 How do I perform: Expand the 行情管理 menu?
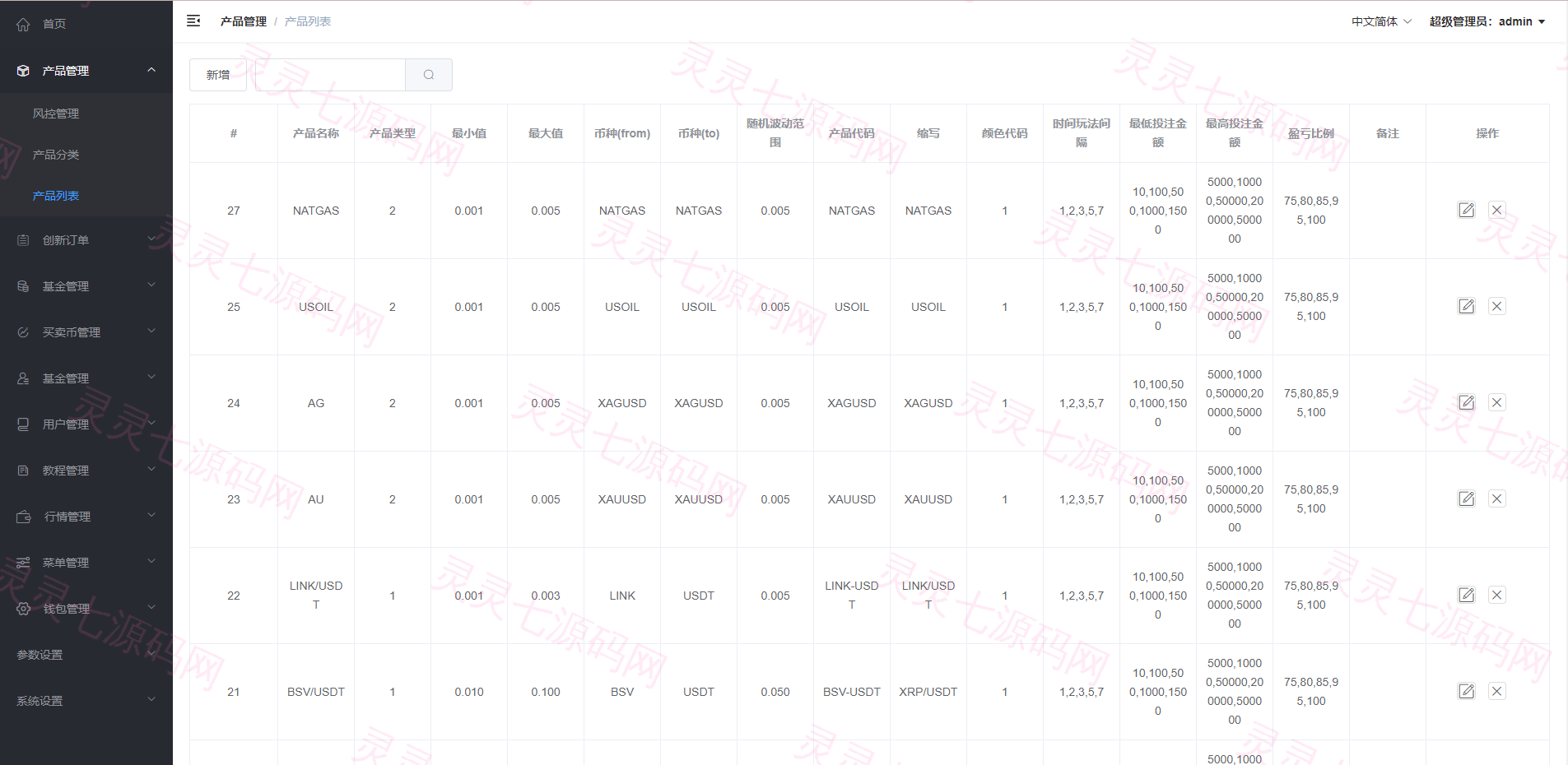[x=86, y=517]
